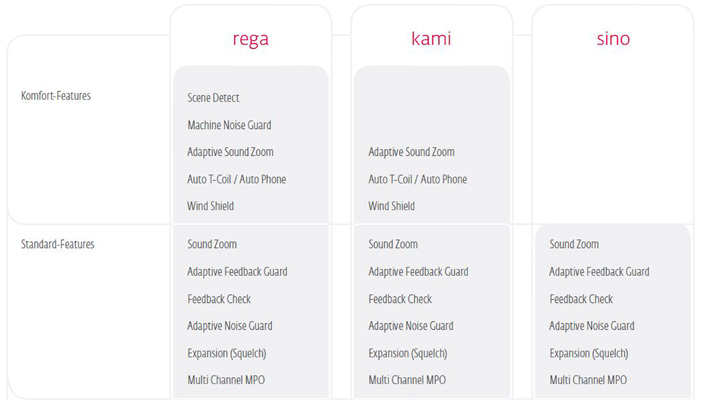Click Adaptive Feedback Guard under sino
701x400 pixels.
(x=599, y=271)
